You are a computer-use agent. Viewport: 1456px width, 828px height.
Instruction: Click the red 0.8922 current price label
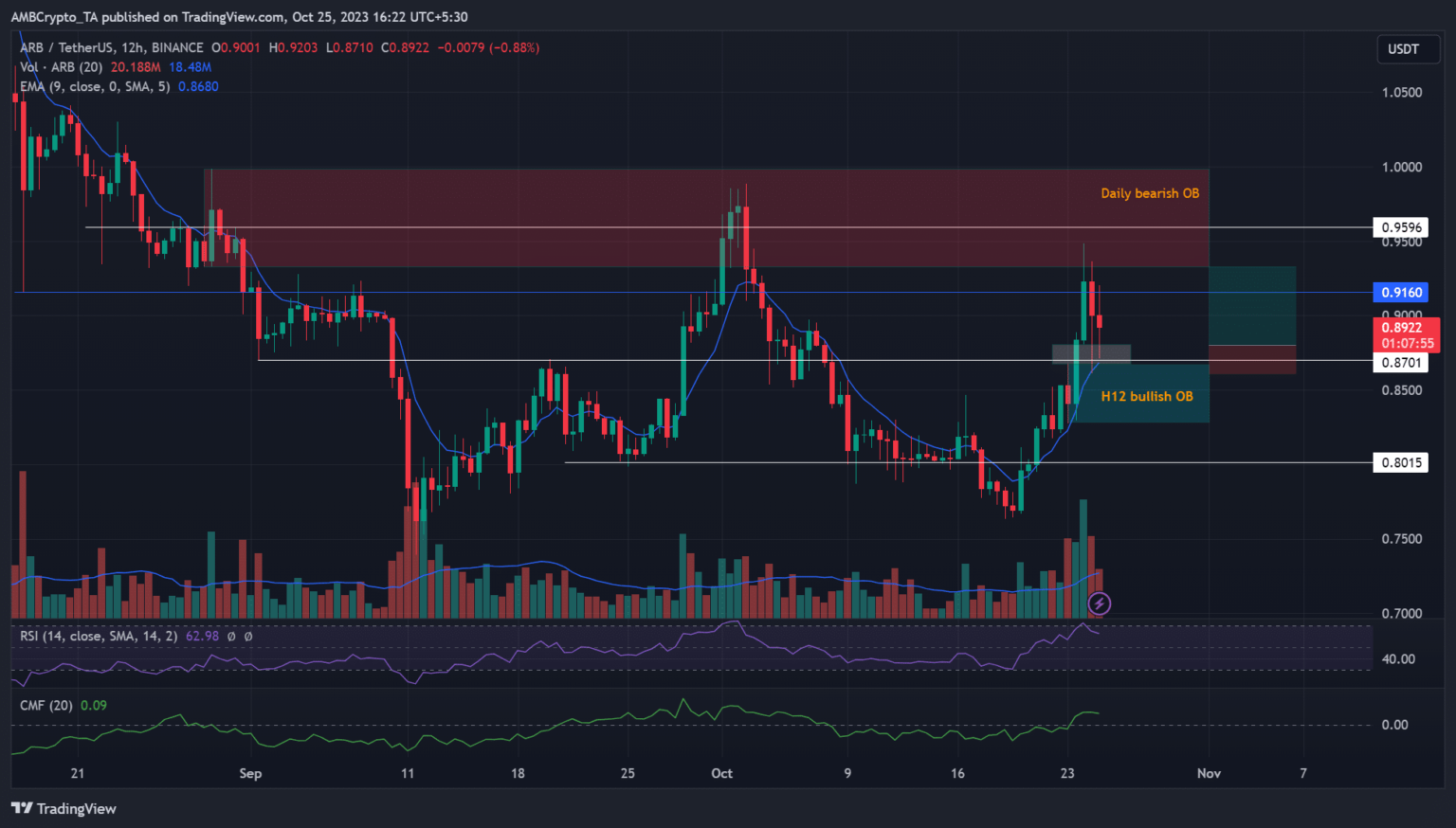tap(1401, 328)
